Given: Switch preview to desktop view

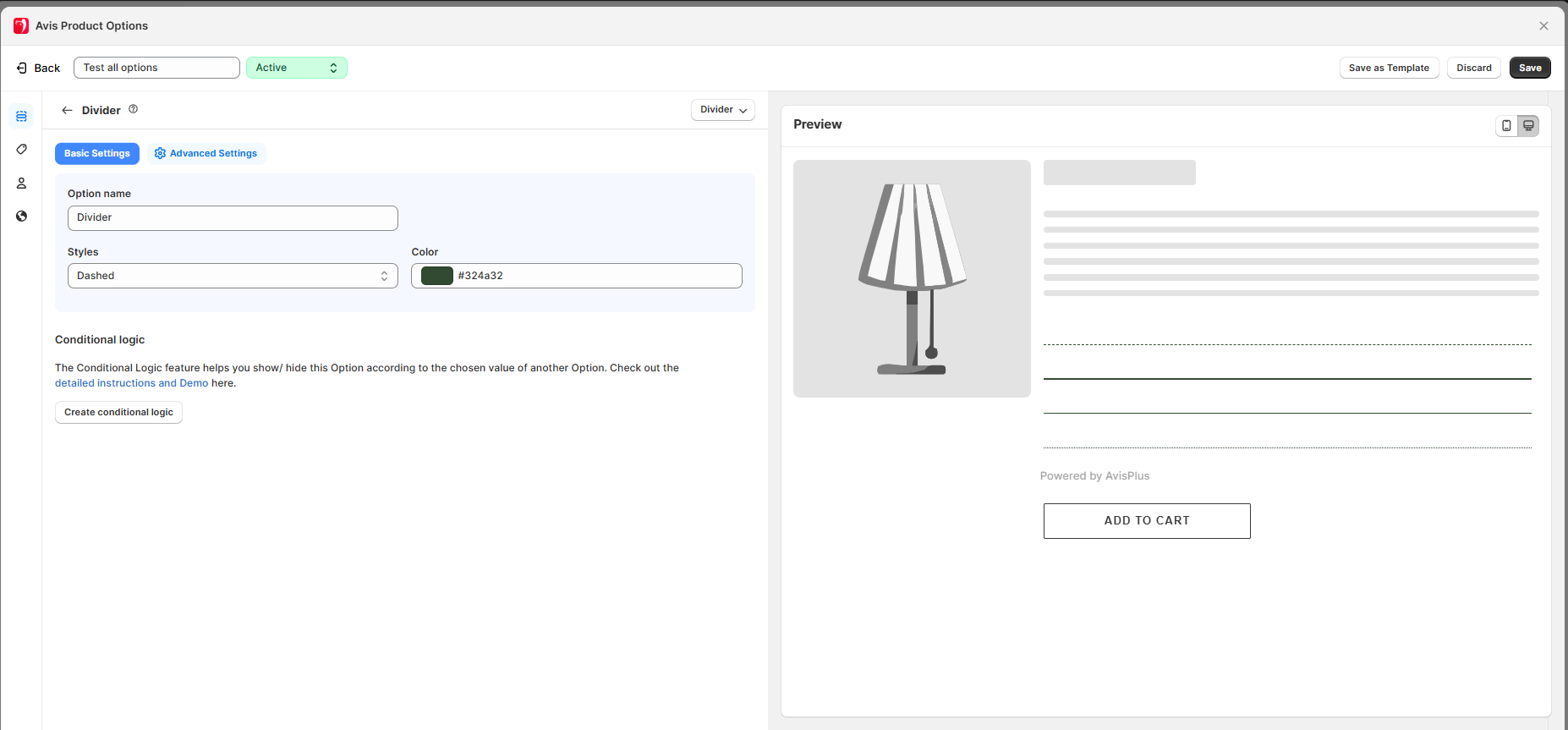Looking at the screenshot, I should 1528,125.
